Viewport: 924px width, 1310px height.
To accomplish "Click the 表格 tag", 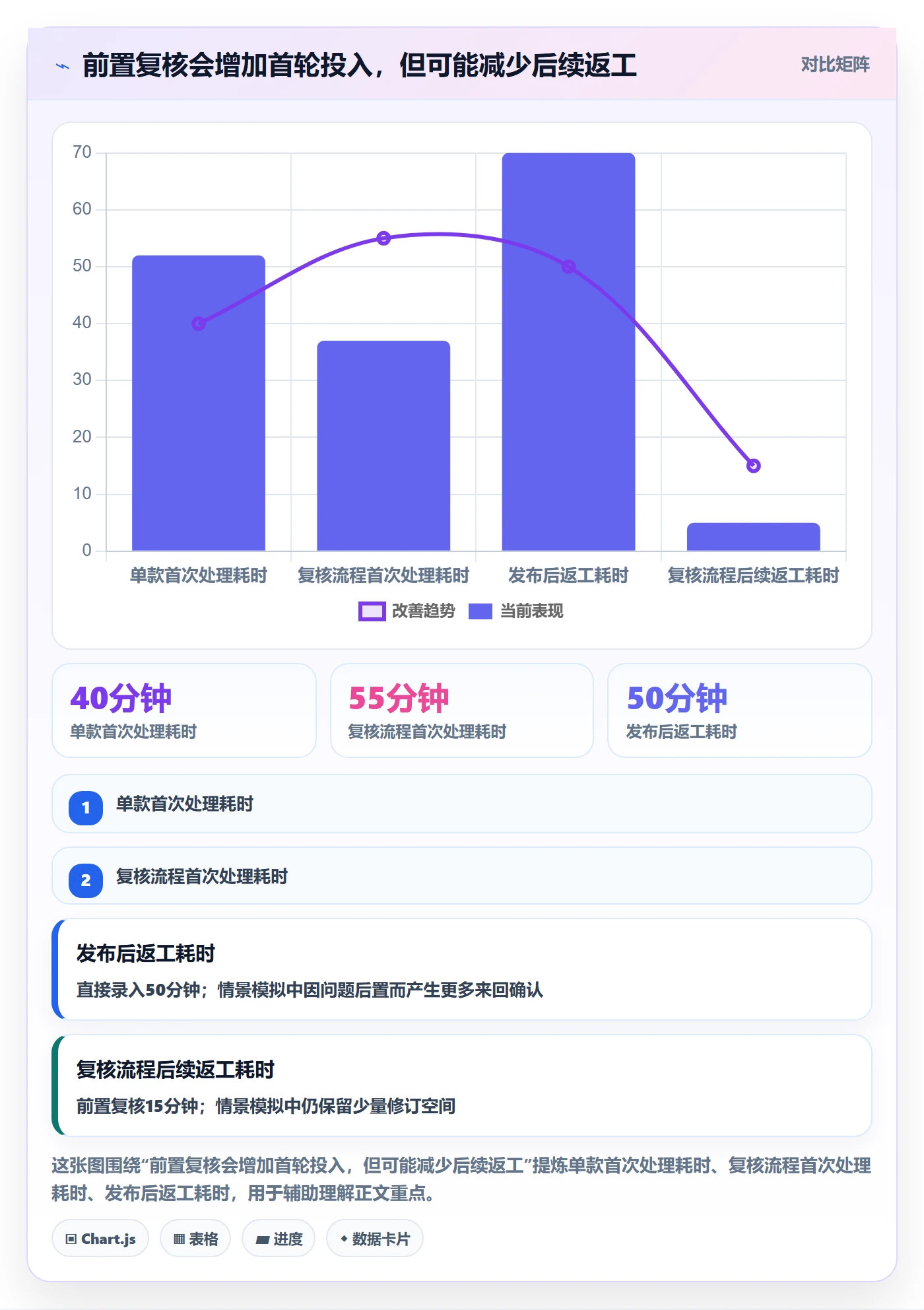I will pos(195,1239).
